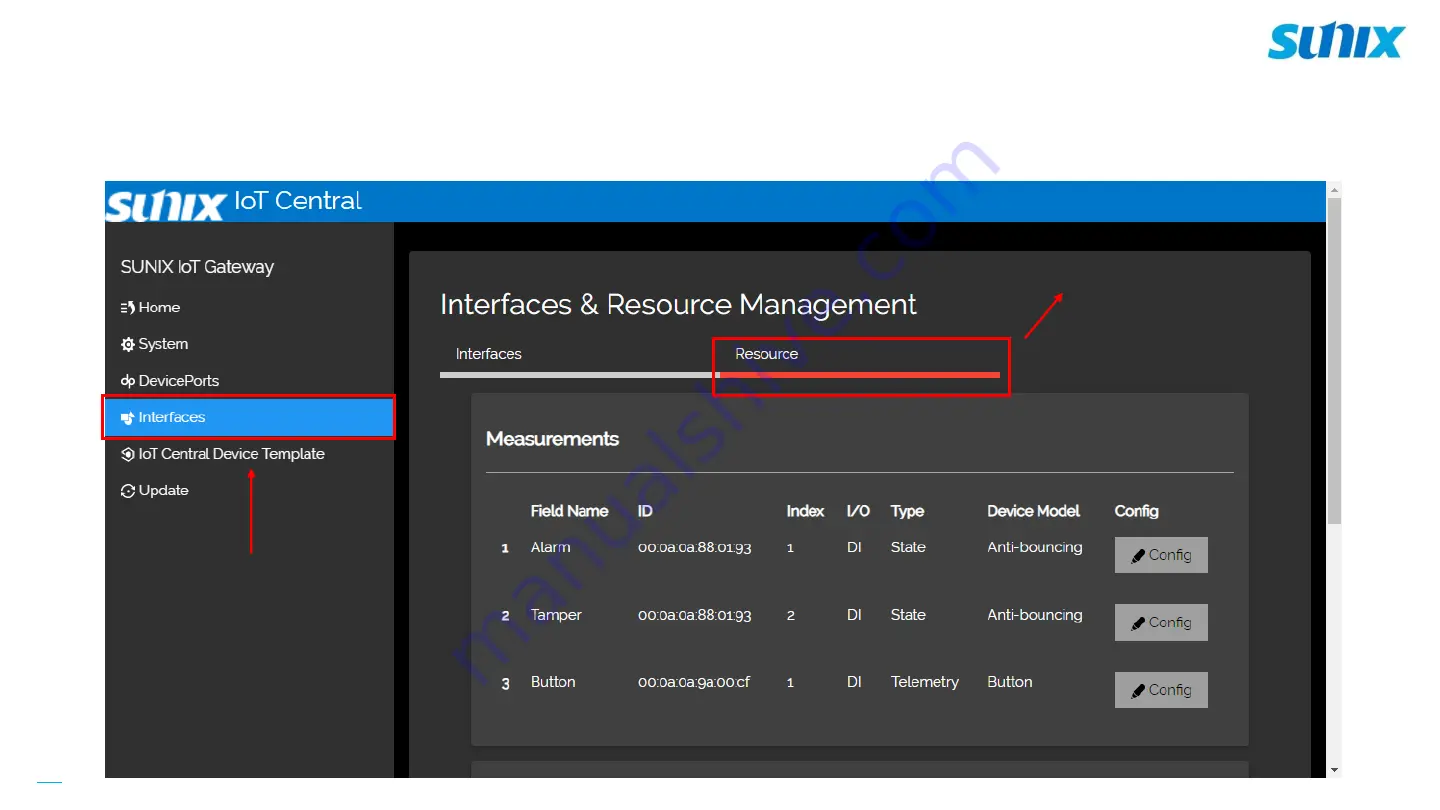This screenshot has height=810, width=1440.
Task: Open the Update page label
Action: [x=164, y=491]
